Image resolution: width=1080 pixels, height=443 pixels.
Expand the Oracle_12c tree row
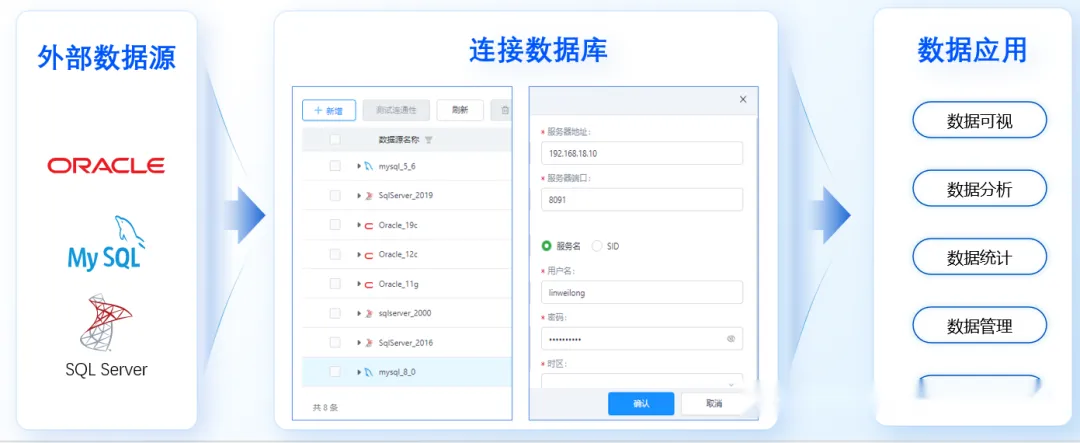pos(359,255)
